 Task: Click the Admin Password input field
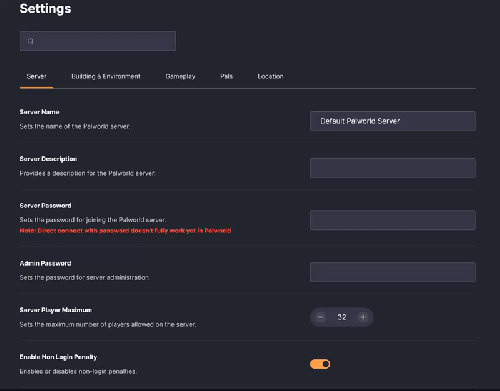[x=393, y=272]
